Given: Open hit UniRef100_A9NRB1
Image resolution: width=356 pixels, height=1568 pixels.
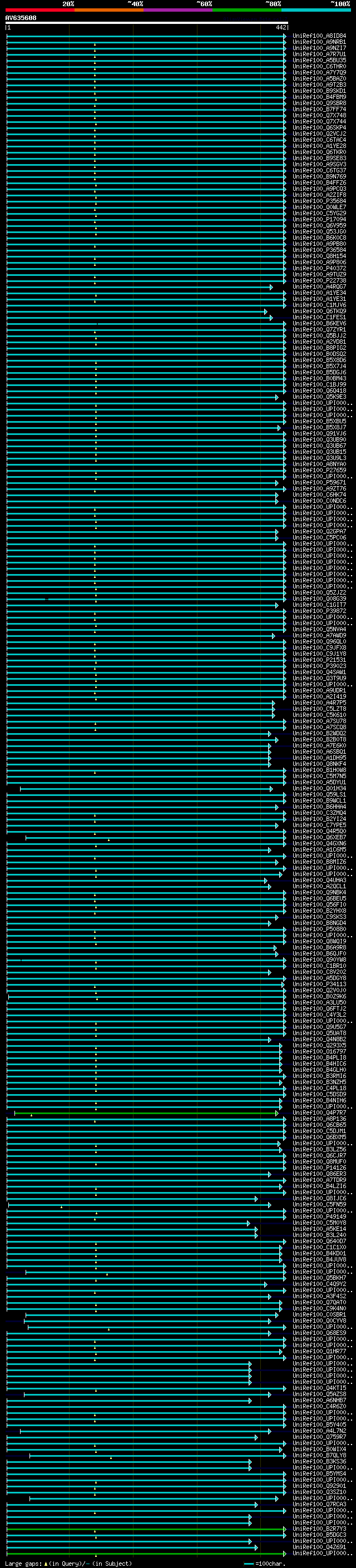Looking at the screenshot, I should pyautogui.click(x=319, y=42).
